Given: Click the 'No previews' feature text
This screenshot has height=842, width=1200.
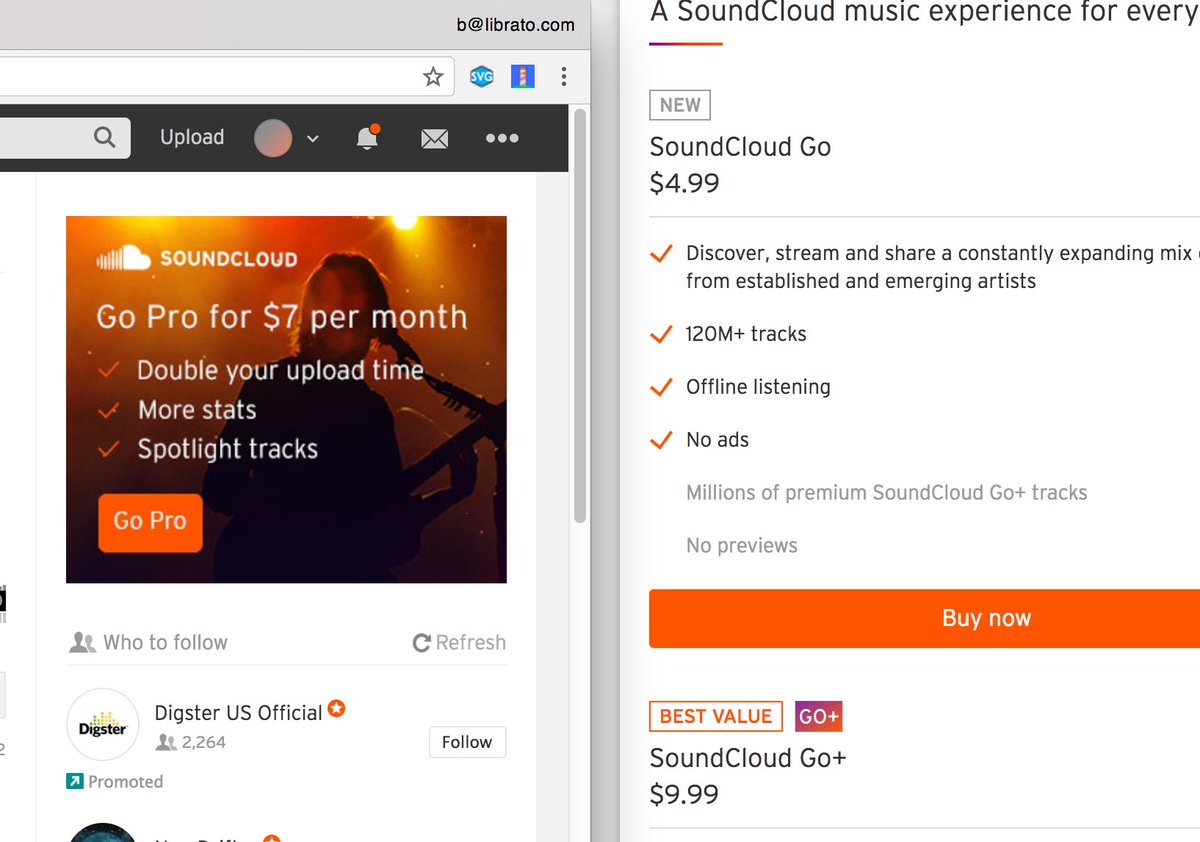Looking at the screenshot, I should pyautogui.click(x=742, y=546).
